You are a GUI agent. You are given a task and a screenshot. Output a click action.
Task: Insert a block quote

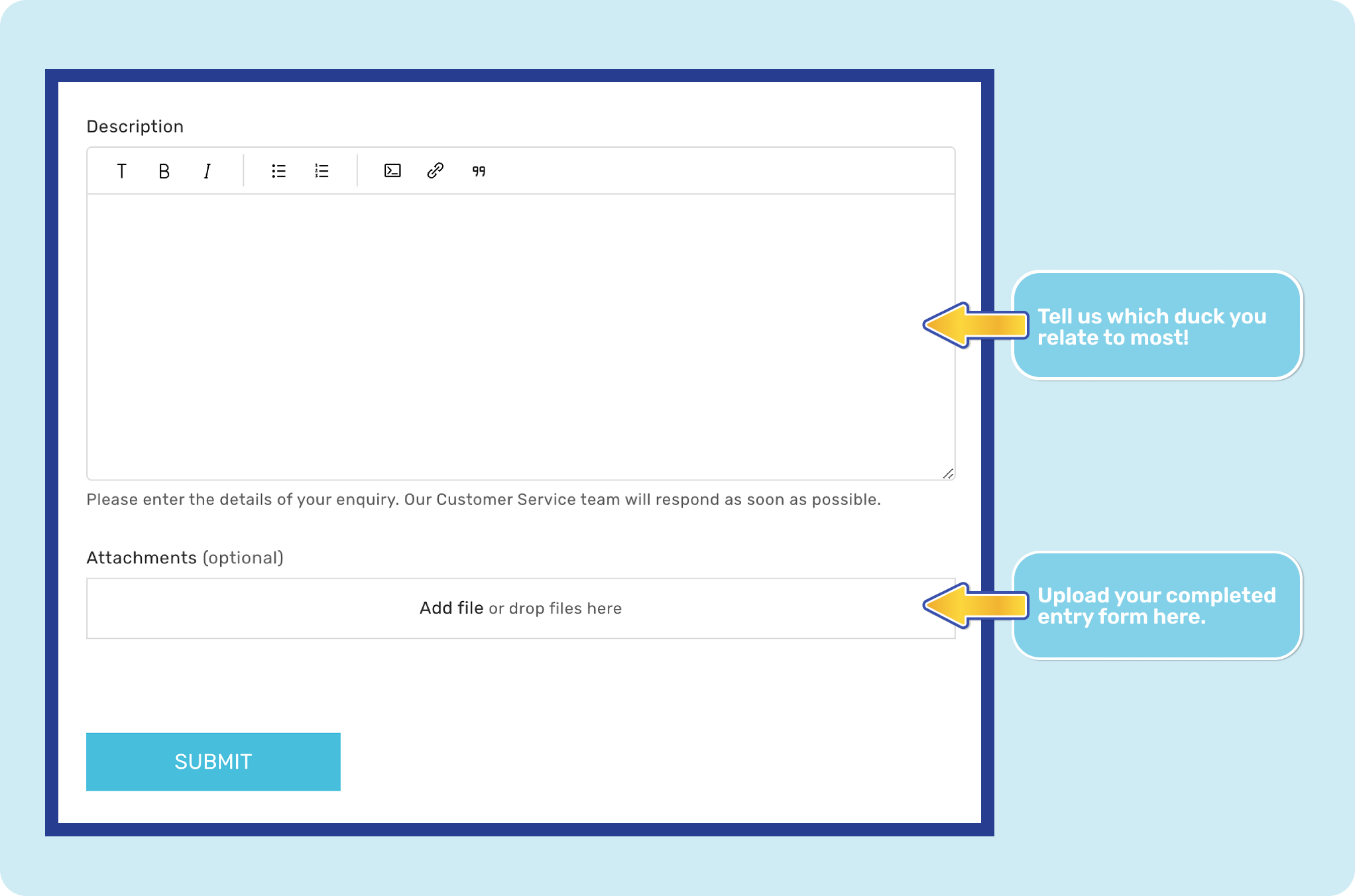tap(479, 172)
